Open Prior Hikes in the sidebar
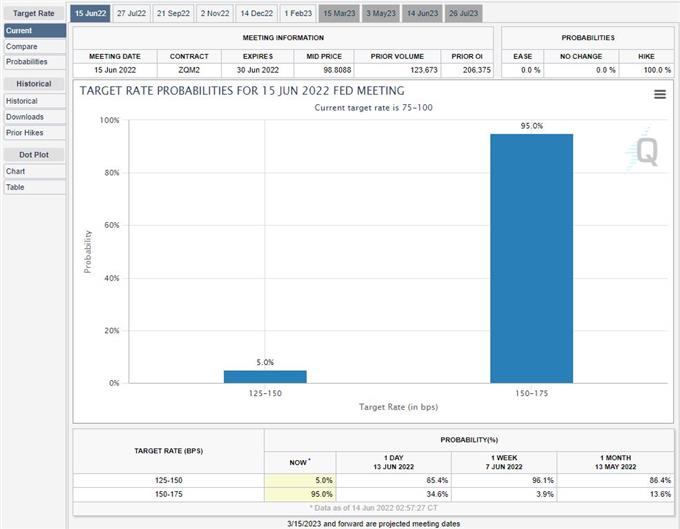Screen dimensions: 680x529 [26, 133]
